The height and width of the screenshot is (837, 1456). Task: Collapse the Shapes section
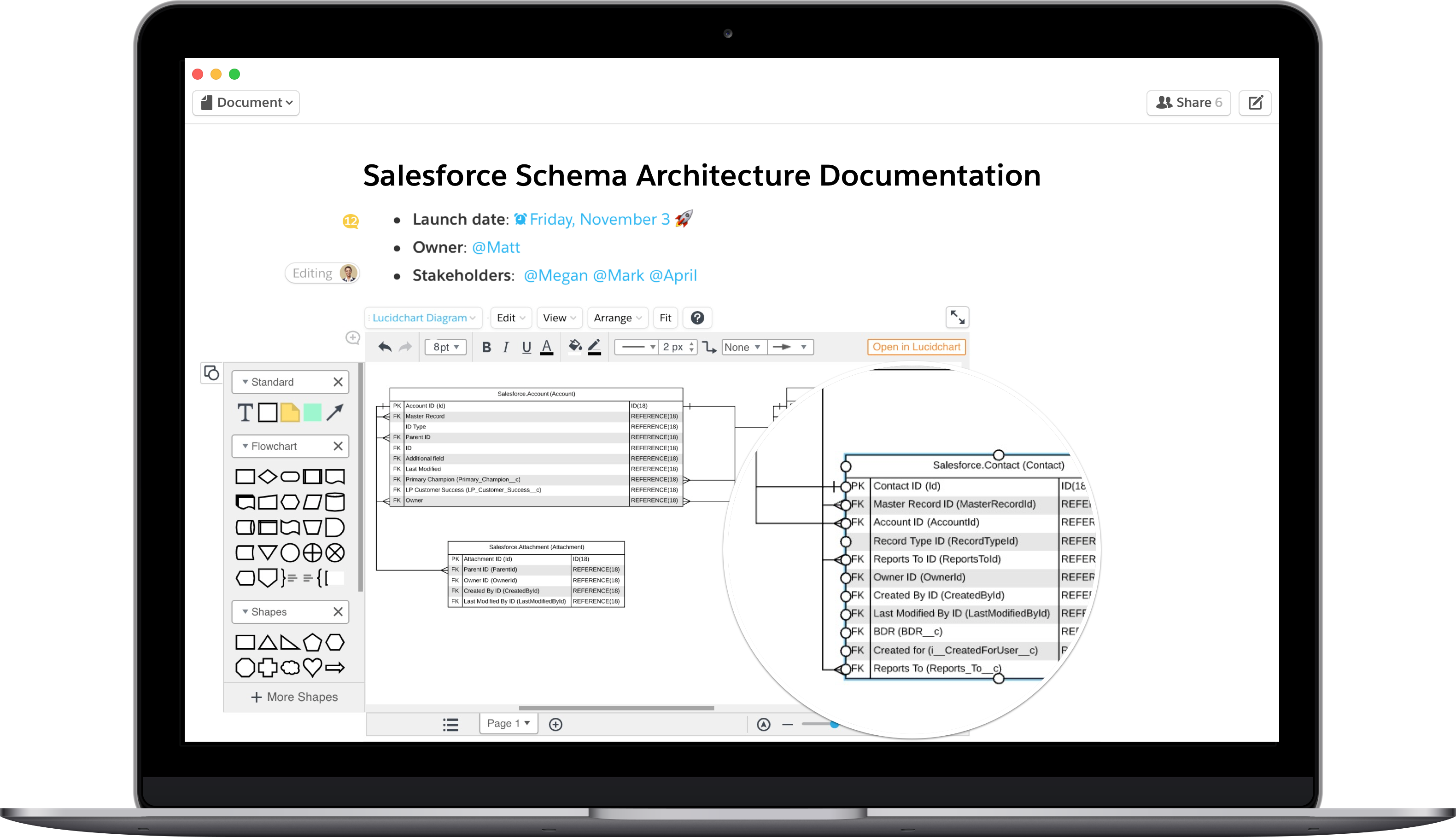245,612
